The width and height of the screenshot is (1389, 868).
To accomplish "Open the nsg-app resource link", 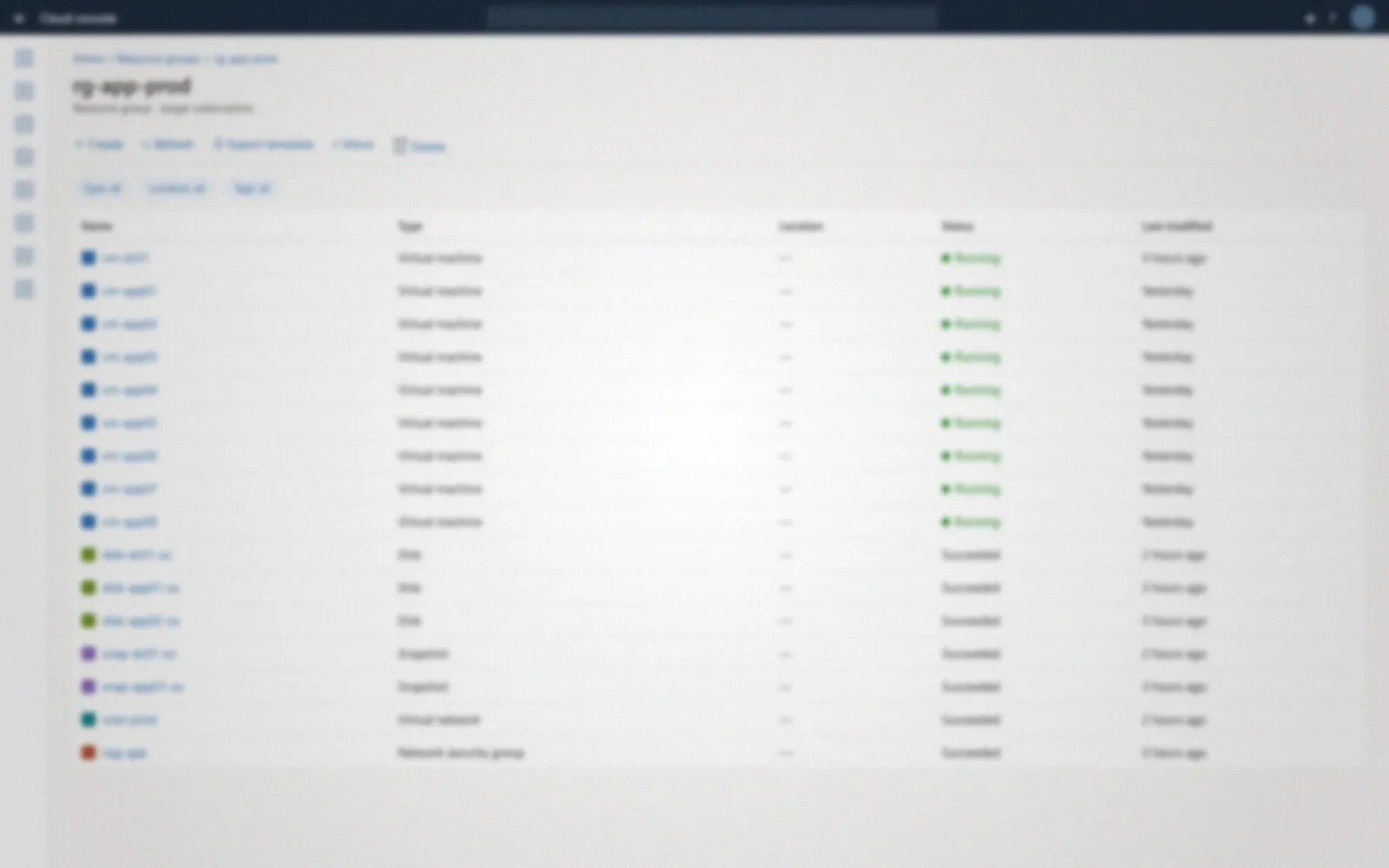I will coord(124,753).
